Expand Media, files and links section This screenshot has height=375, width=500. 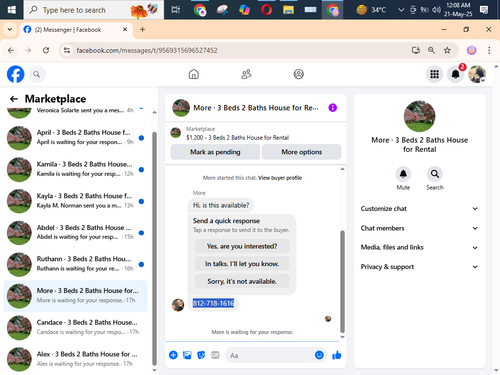[419, 247]
